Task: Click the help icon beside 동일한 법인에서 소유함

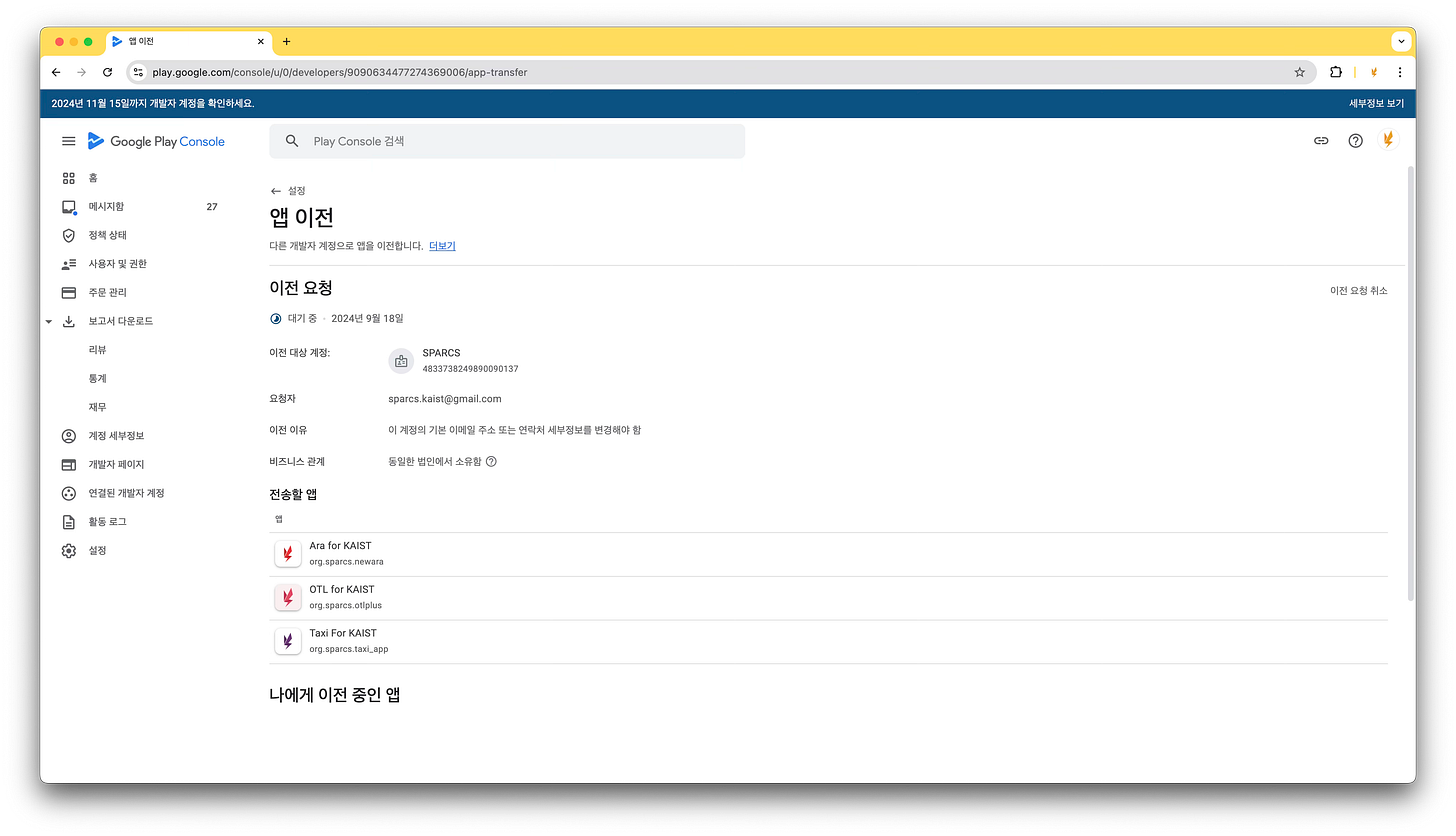Action: click(491, 461)
